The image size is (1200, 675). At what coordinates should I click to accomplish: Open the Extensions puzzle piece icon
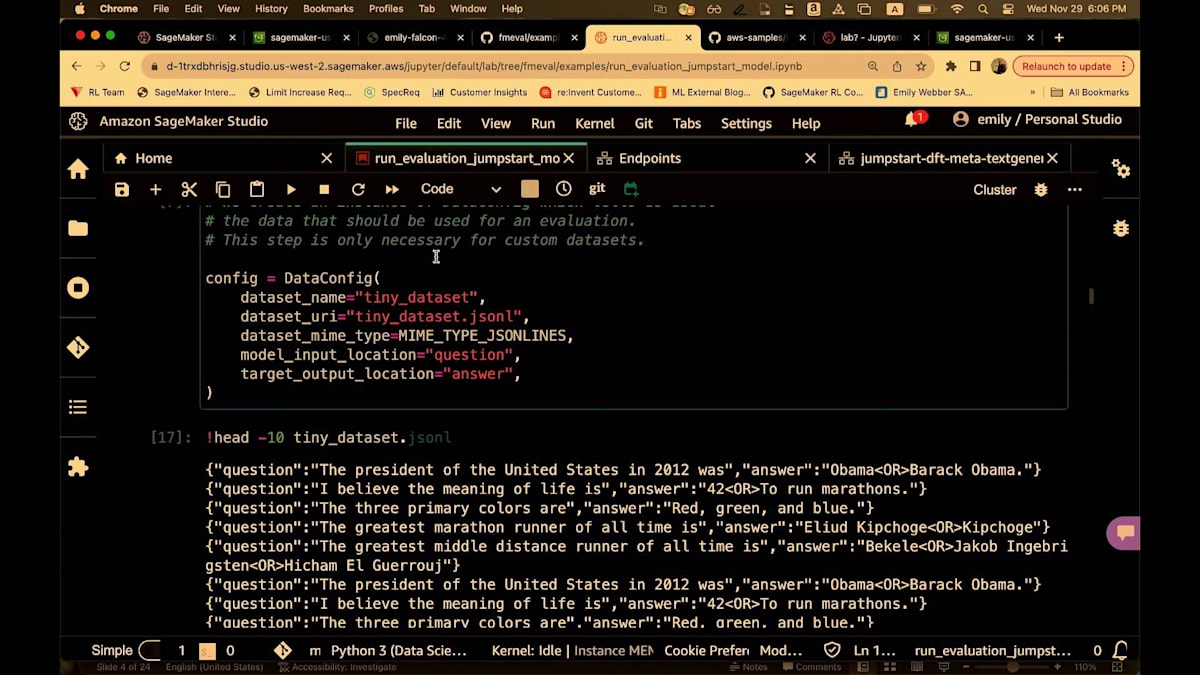(78, 467)
